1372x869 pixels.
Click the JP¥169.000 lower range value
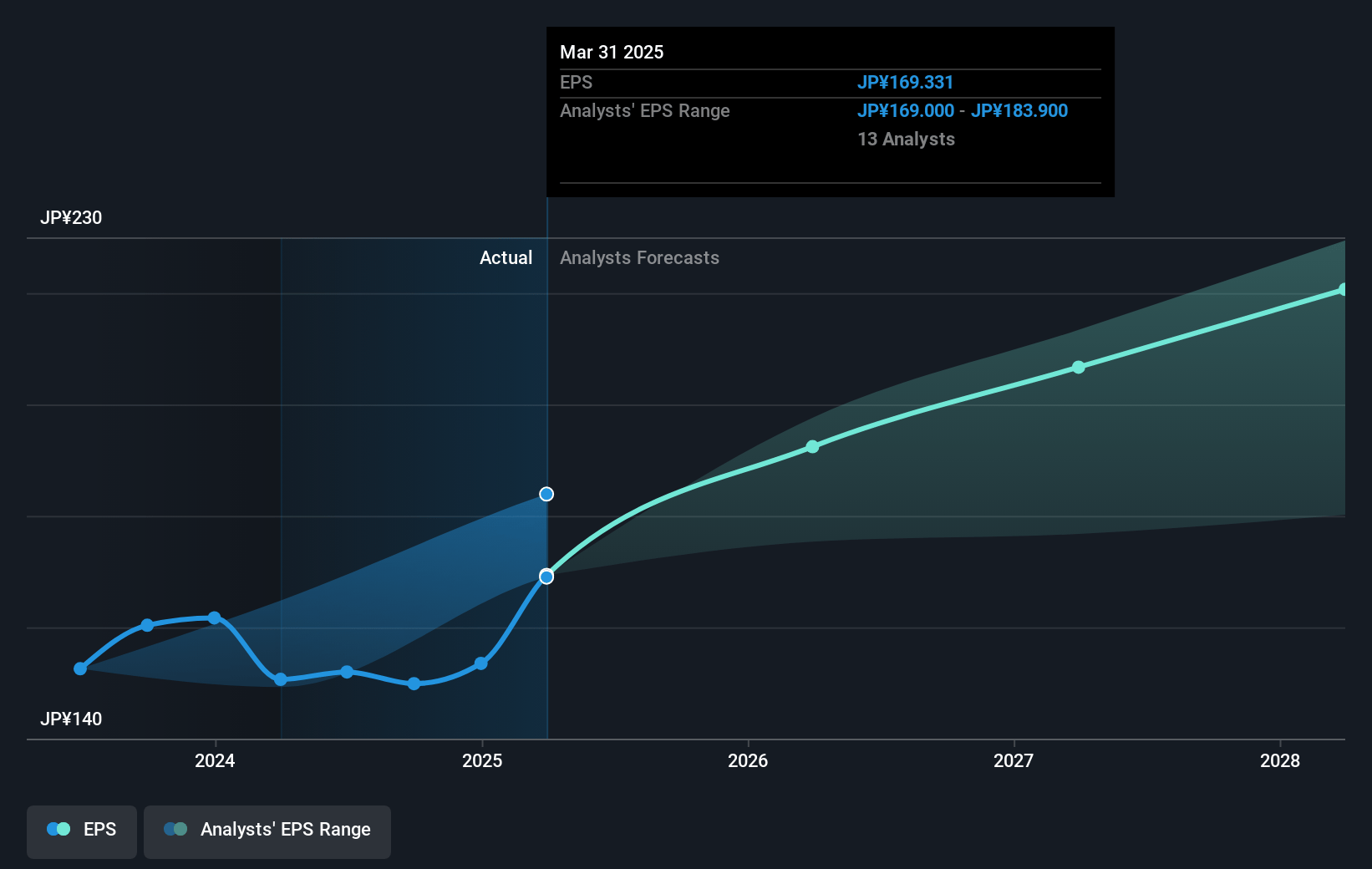(x=906, y=111)
